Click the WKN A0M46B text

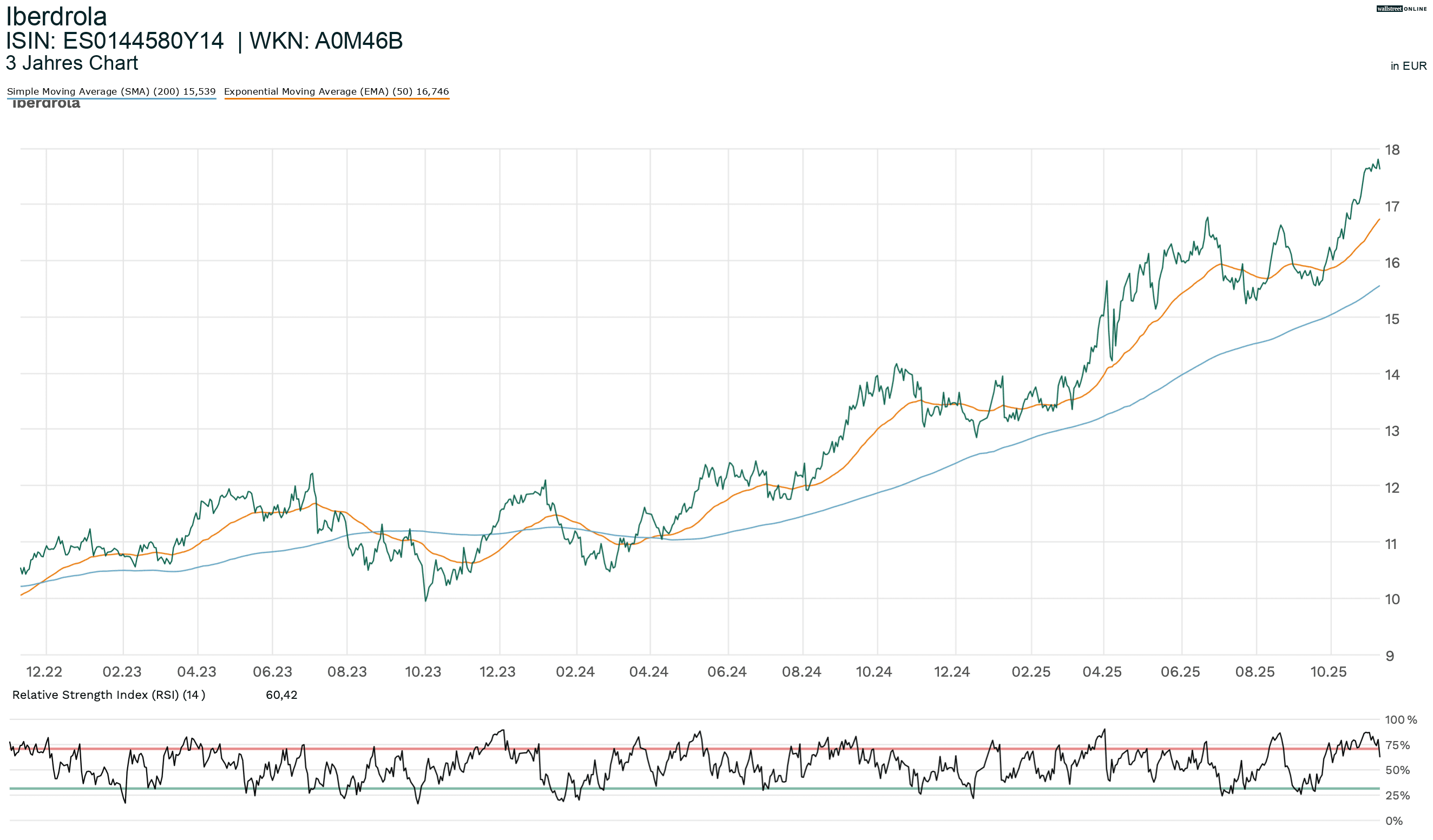click(x=326, y=41)
